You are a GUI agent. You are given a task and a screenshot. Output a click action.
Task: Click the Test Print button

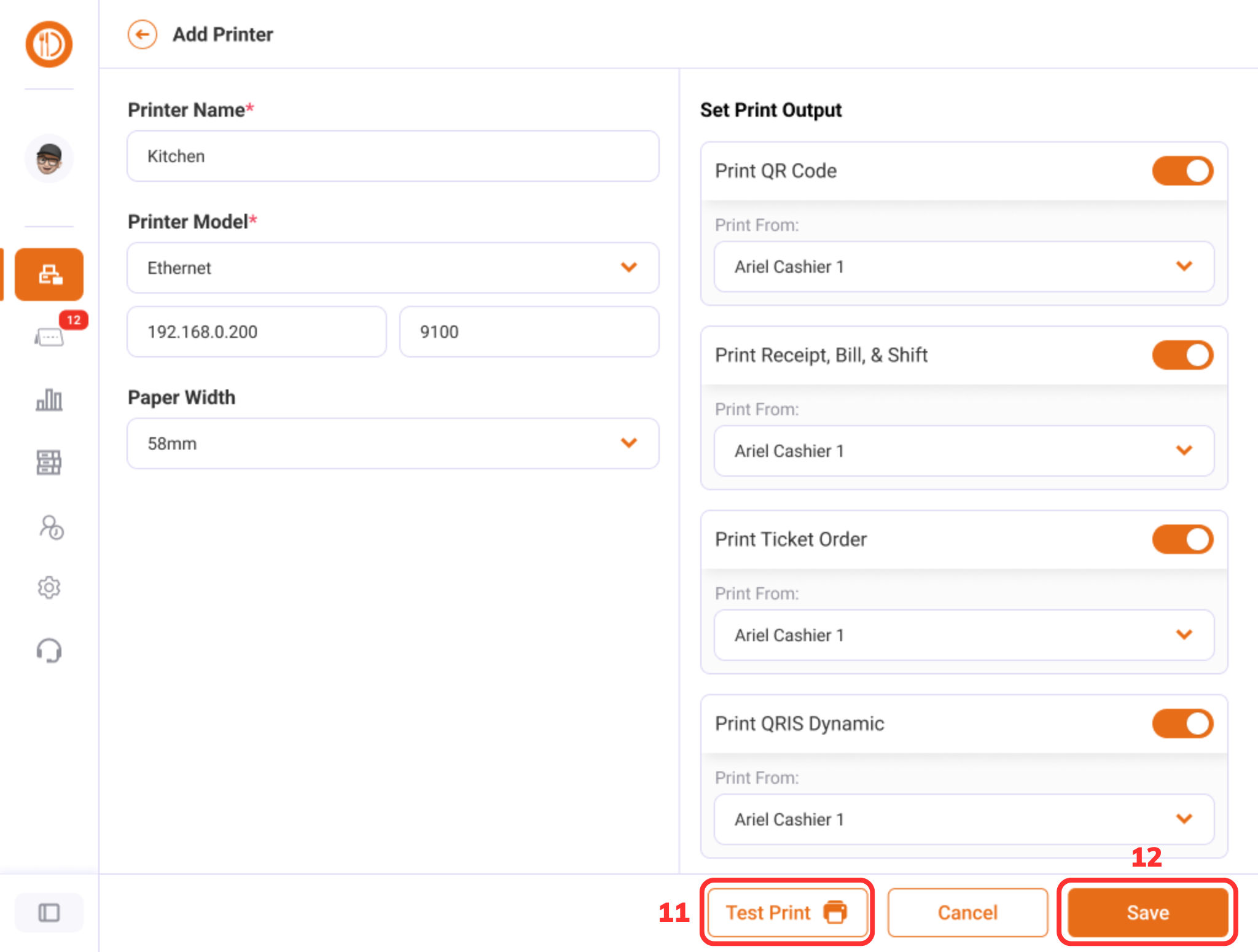pyautogui.click(x=787, y=913)
